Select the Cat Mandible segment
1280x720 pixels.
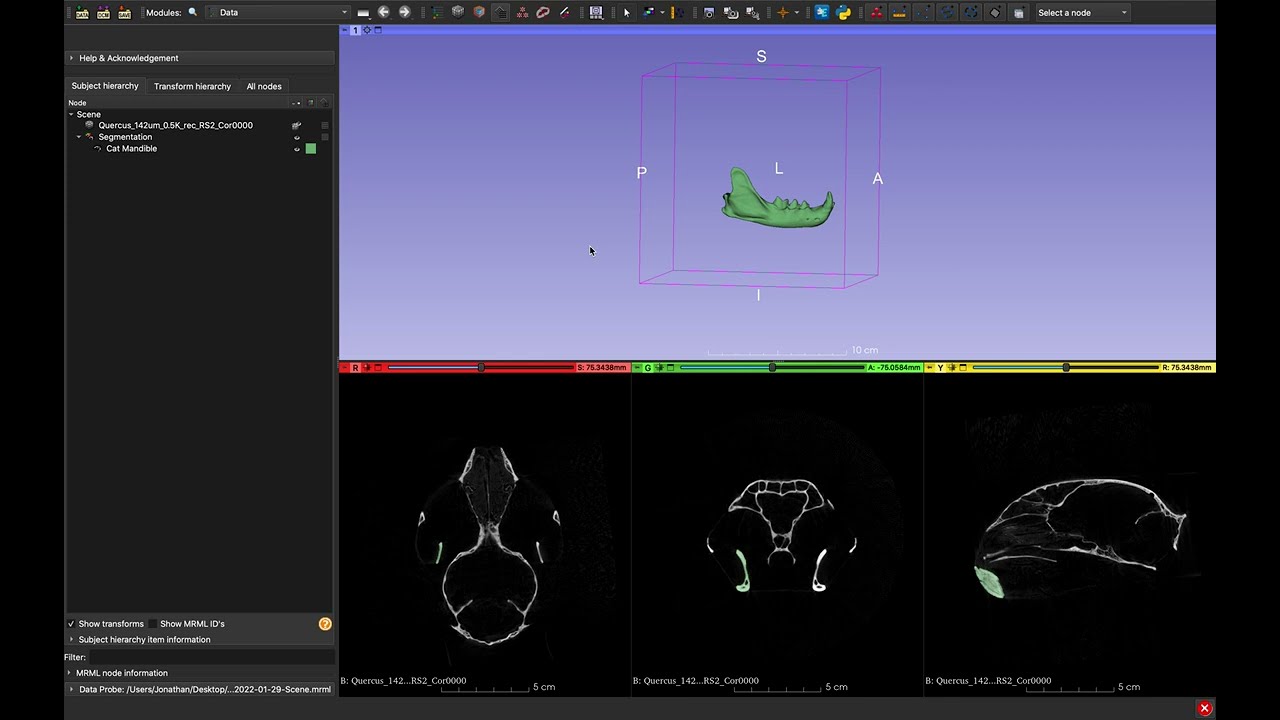131,149
